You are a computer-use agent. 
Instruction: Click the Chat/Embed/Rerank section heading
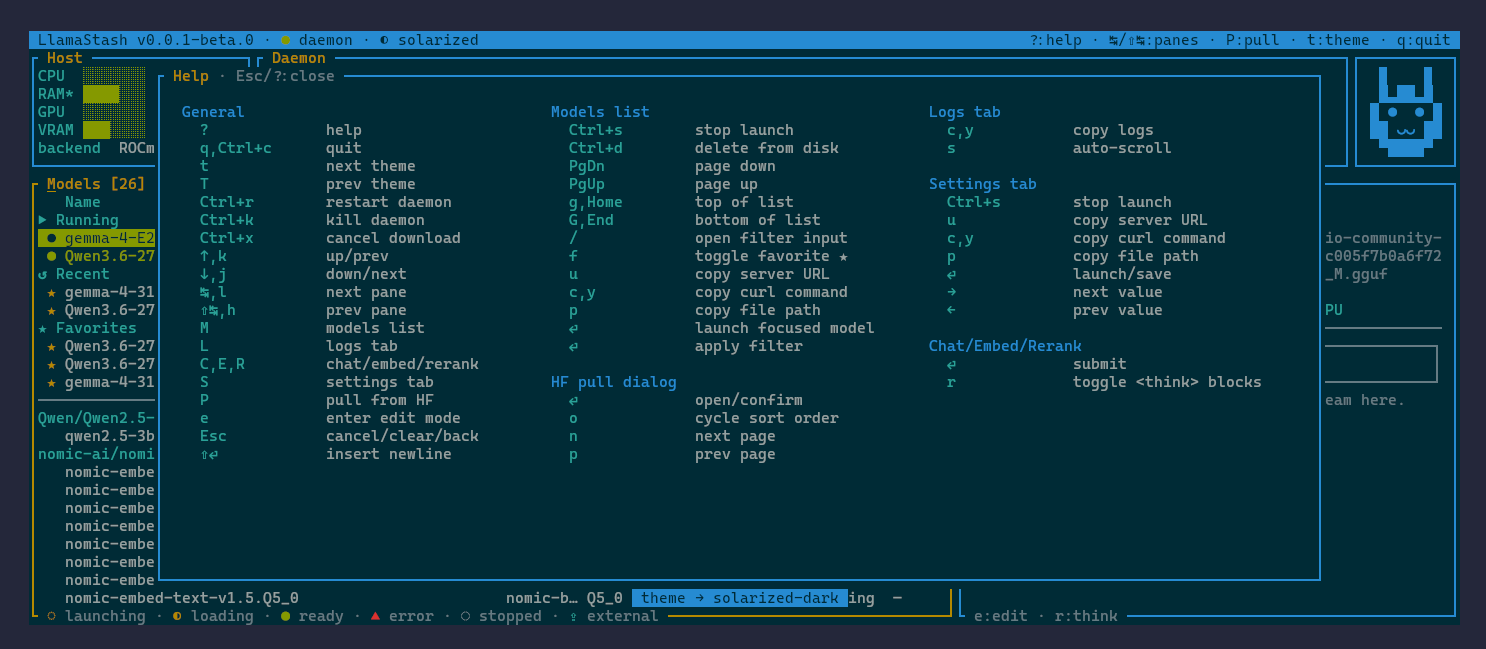pos(1005,346)
